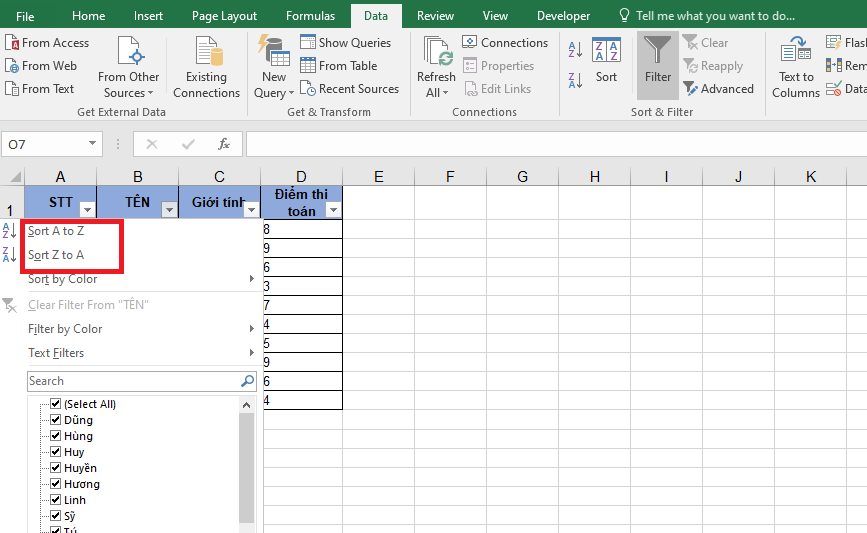Click the Advanced filter icon
The width and height of the screenshot is (867, 533).
(691, 89)
